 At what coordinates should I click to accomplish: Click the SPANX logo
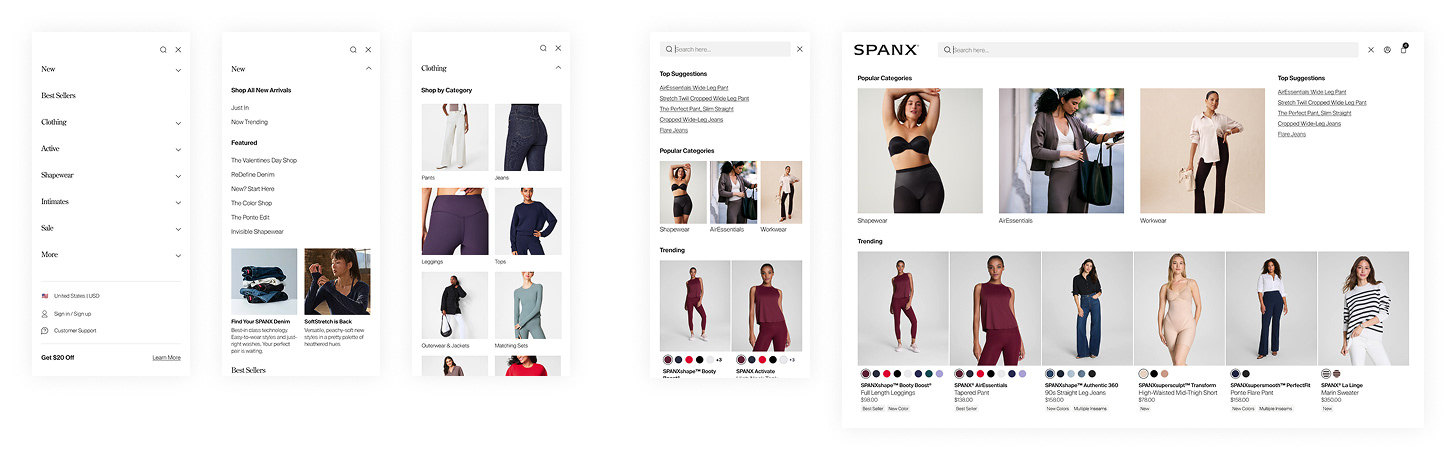click(x=885, y=49)
